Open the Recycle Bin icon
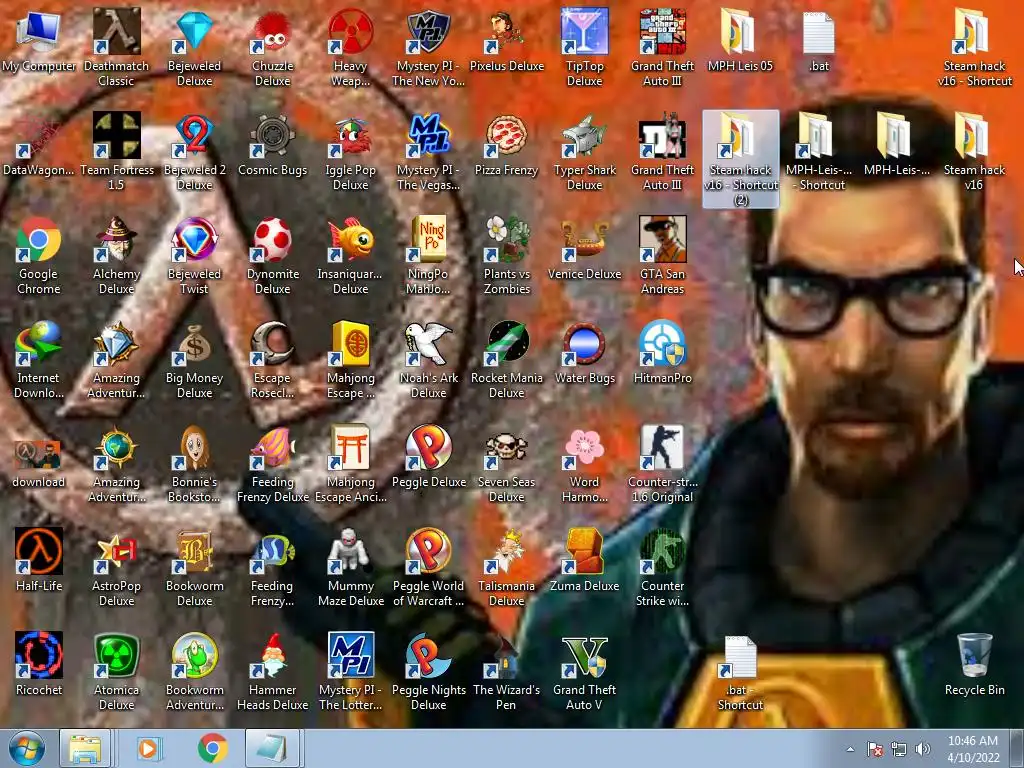 coord(974,654)
